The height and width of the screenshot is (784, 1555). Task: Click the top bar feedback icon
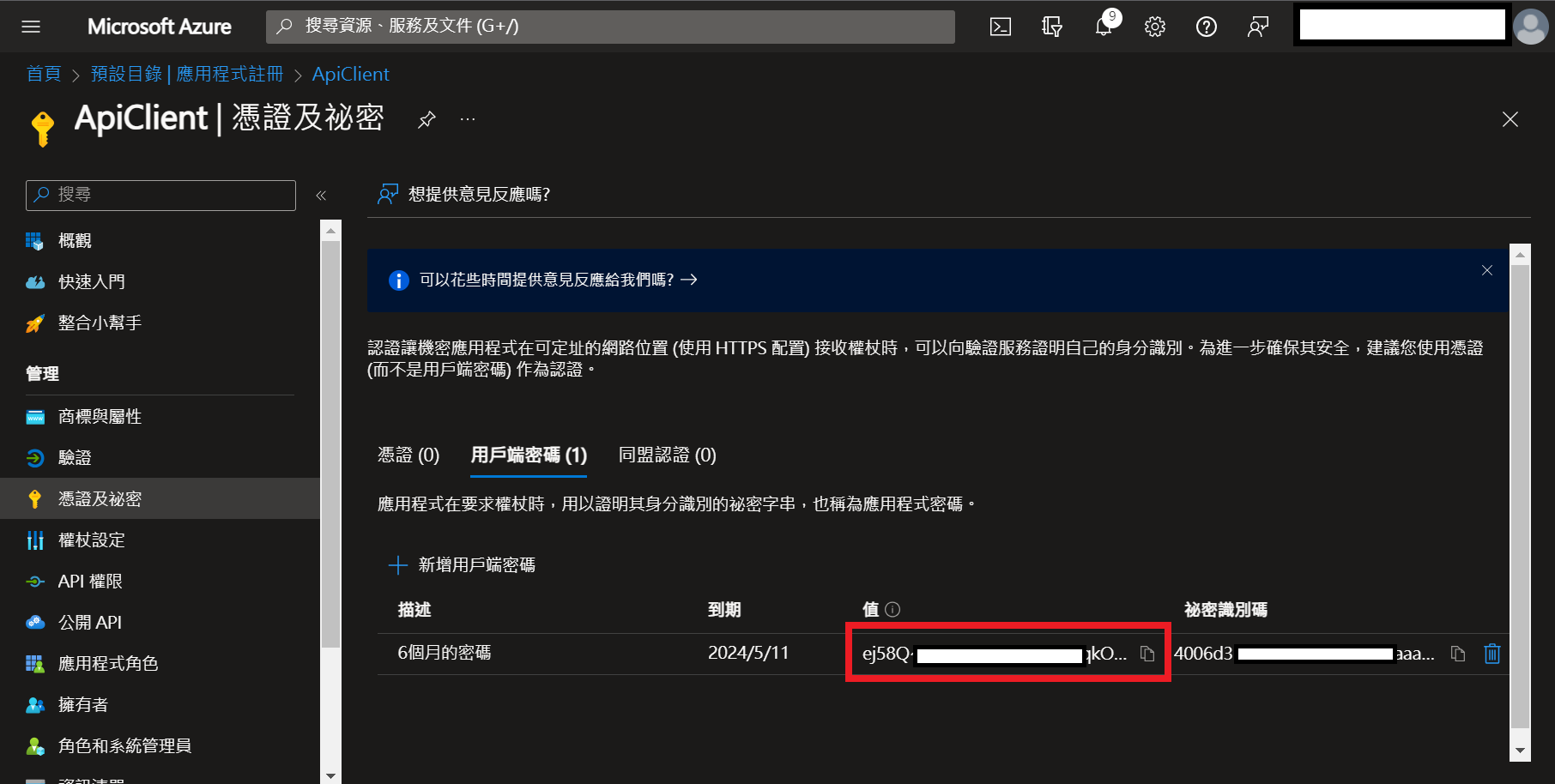tap(1258, 27)
